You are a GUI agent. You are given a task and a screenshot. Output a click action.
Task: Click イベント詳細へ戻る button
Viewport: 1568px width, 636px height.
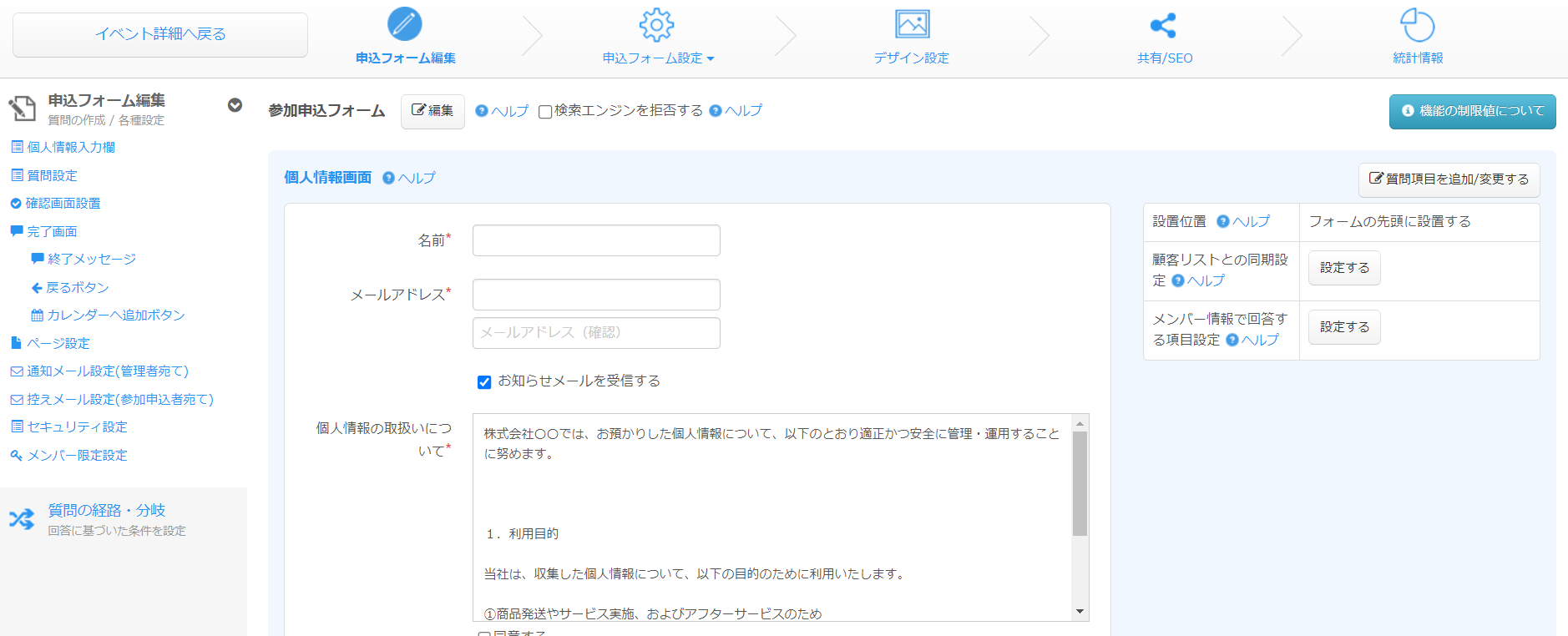[160, 34]
